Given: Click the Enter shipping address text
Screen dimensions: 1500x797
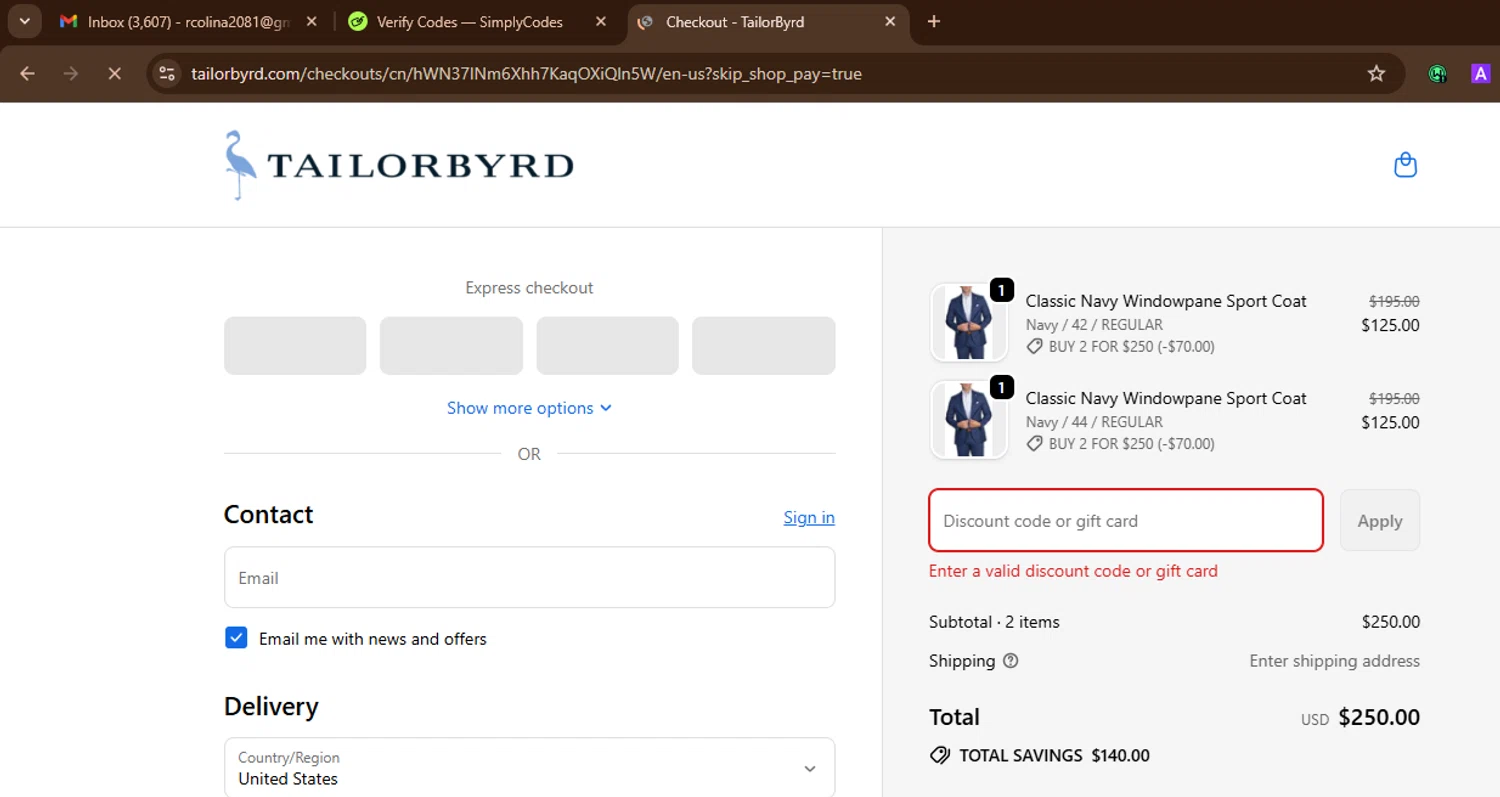Looking at the screenshot, I should [x=1334, y=661].
